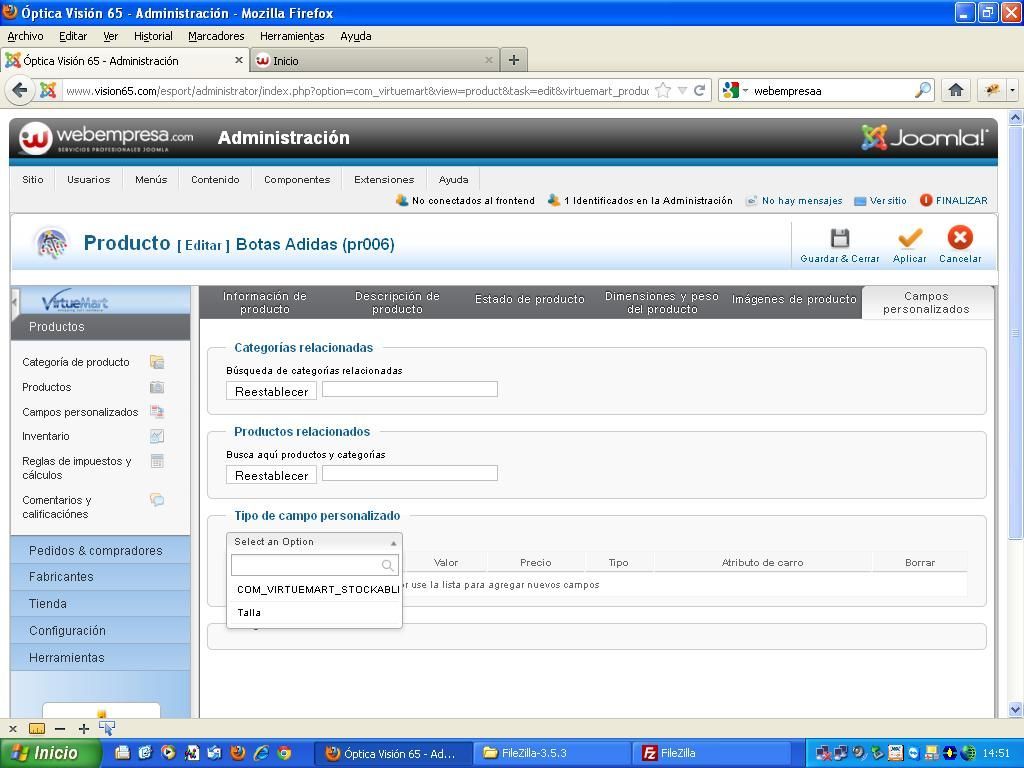Click the magnifier inside dropdown search
Image resolution: width=1024 pixels, height=768 pixels.
(387, 565)
